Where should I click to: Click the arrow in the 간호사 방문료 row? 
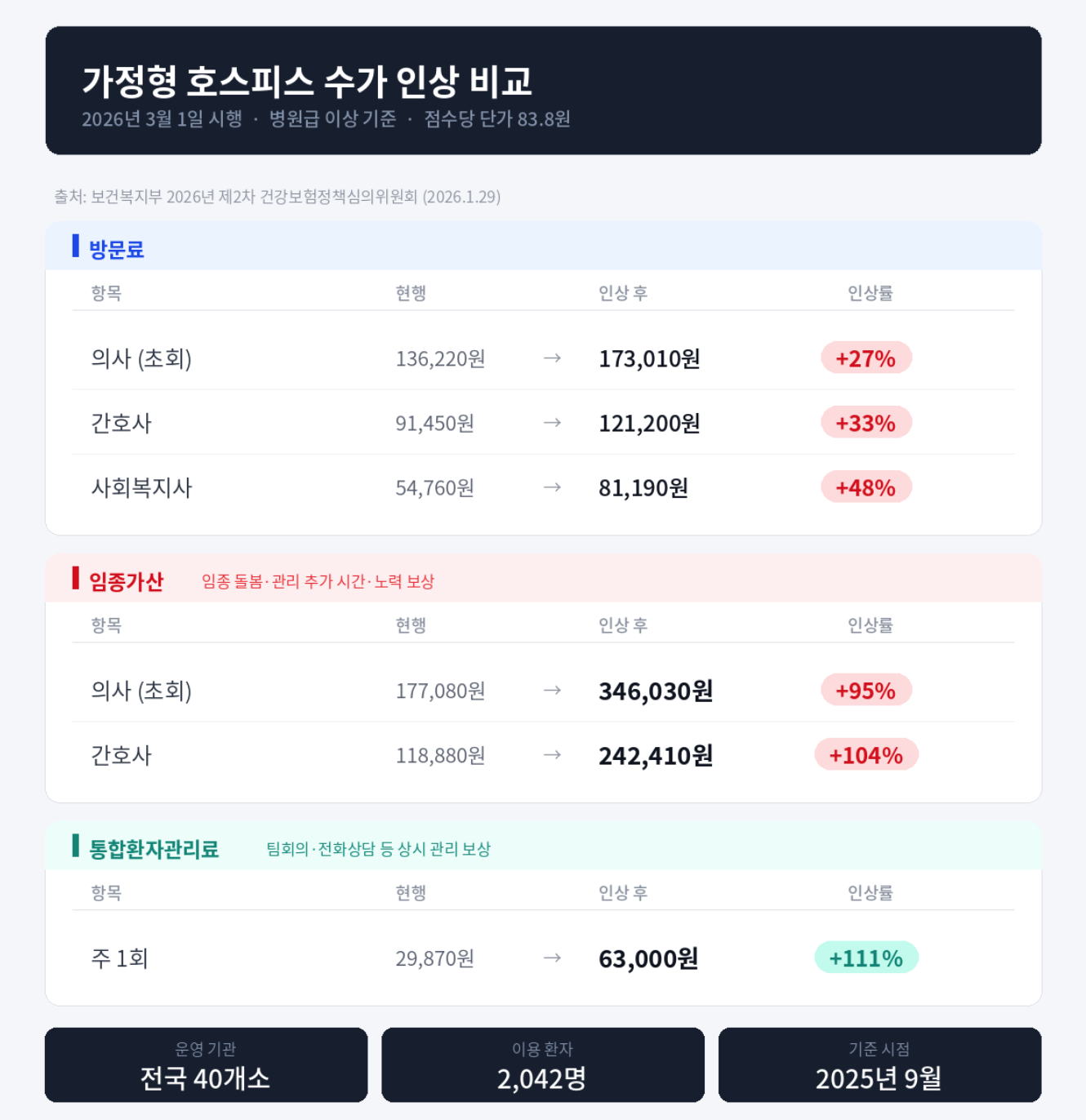(x=552, y=423)
